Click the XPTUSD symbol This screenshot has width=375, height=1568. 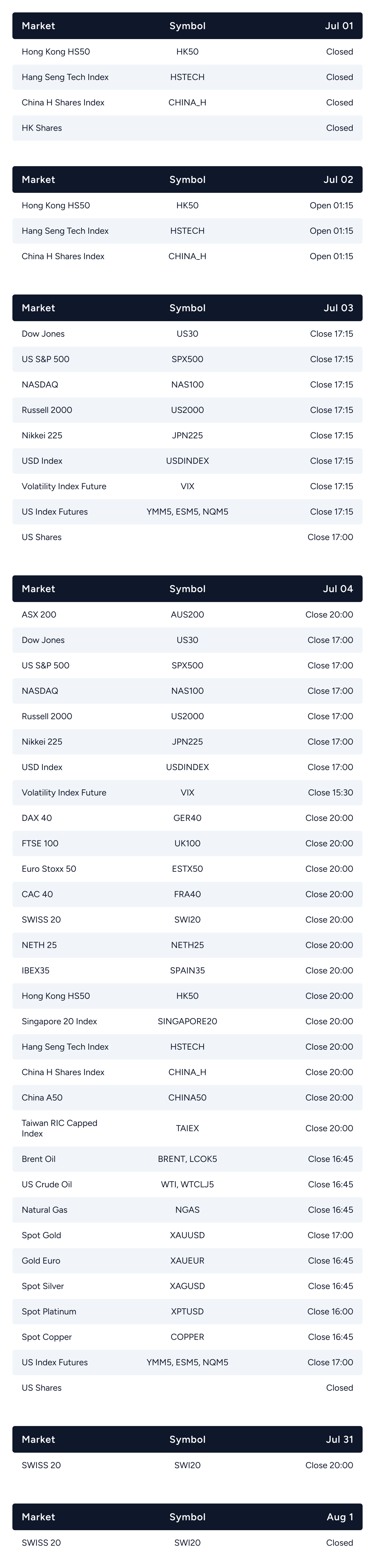click(187, 1312)
